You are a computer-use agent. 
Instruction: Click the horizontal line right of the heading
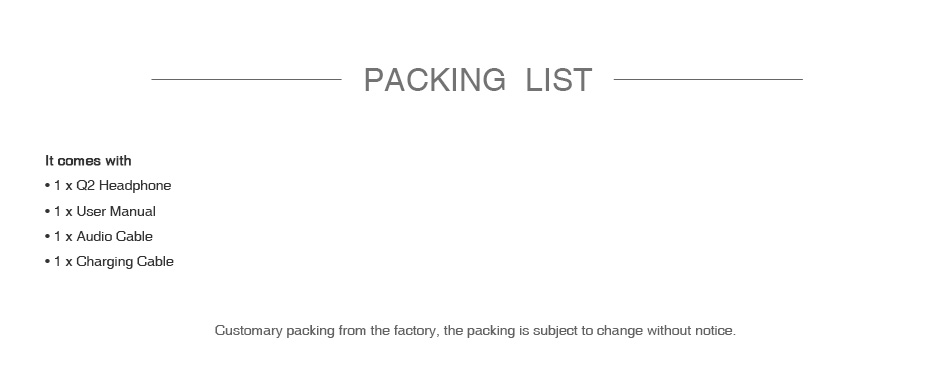pos(708,79)
